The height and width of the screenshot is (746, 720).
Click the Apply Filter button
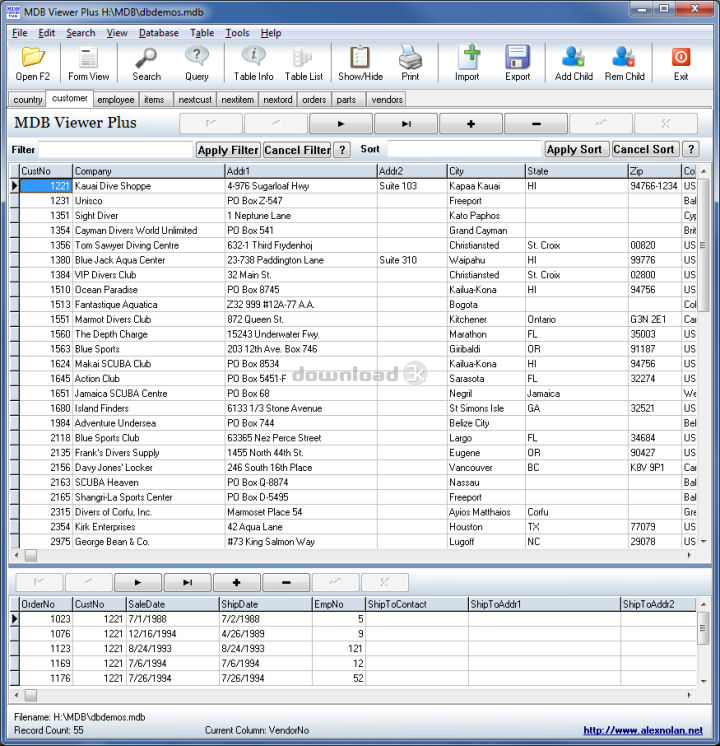(x=228, y=150)
